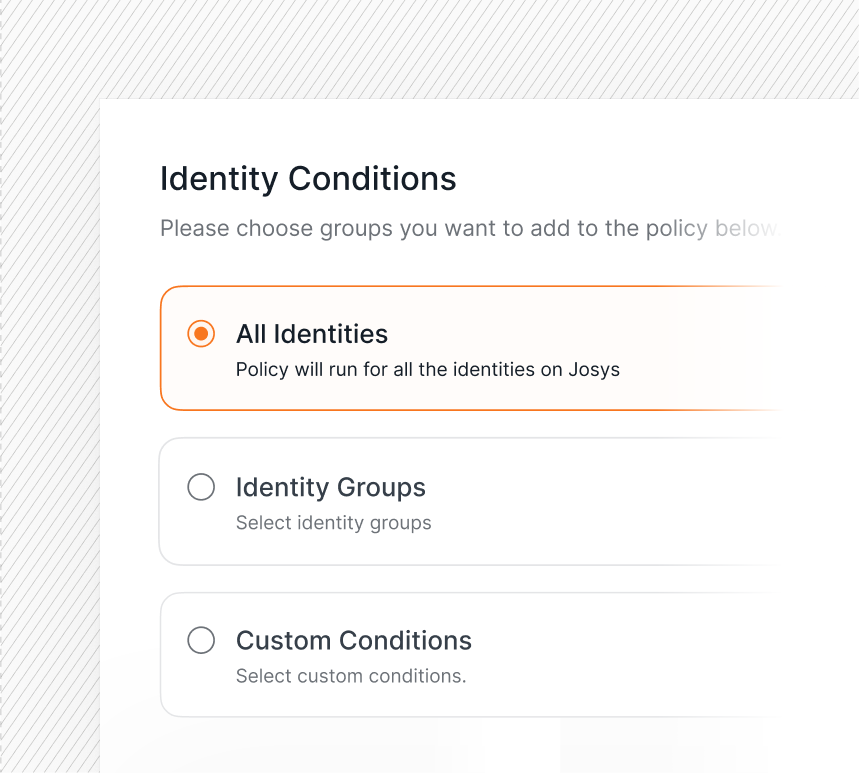Click the "Select custom conditions." description
The image size is (859, 773).
351,676
